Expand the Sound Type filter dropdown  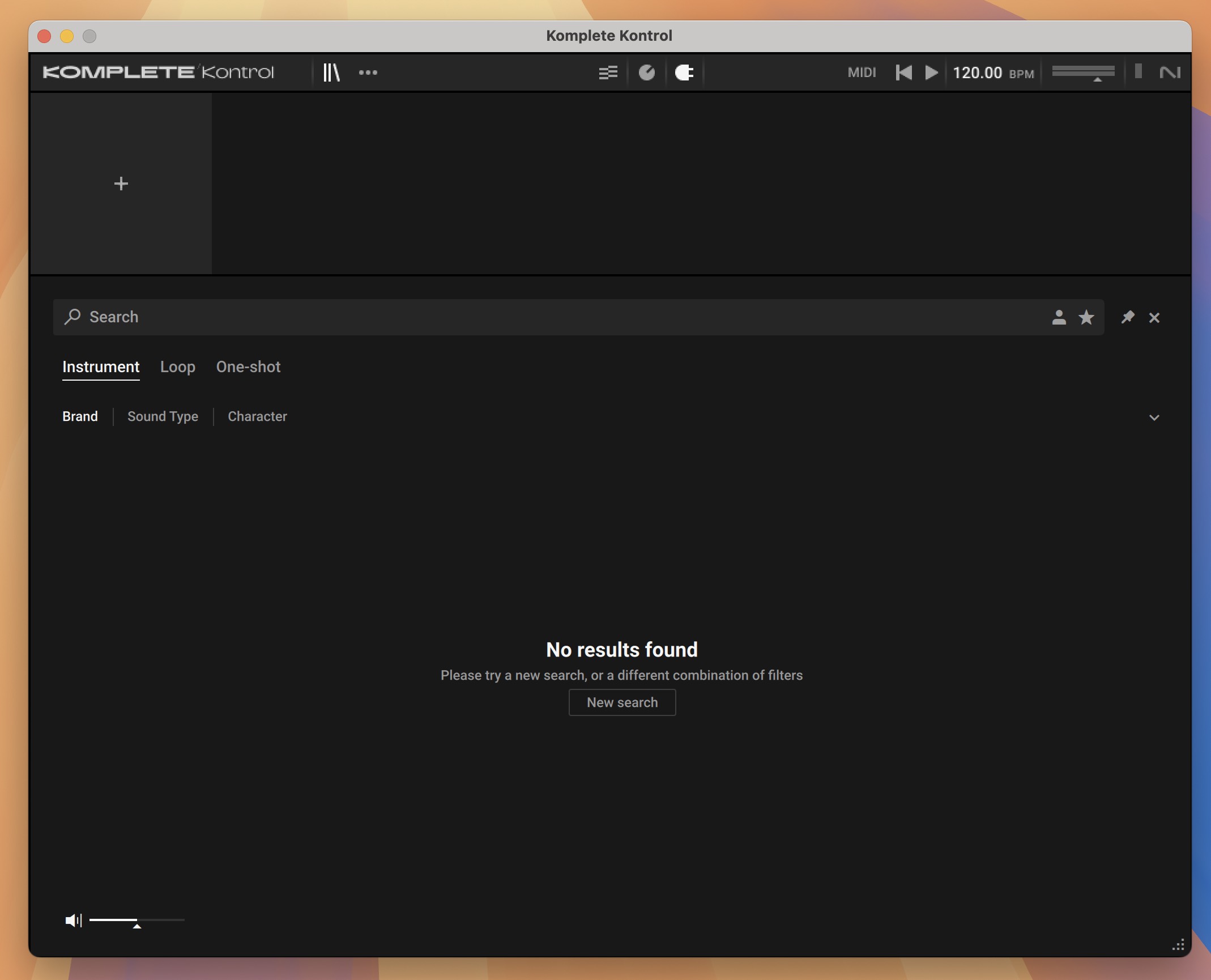tap(162, 416)
